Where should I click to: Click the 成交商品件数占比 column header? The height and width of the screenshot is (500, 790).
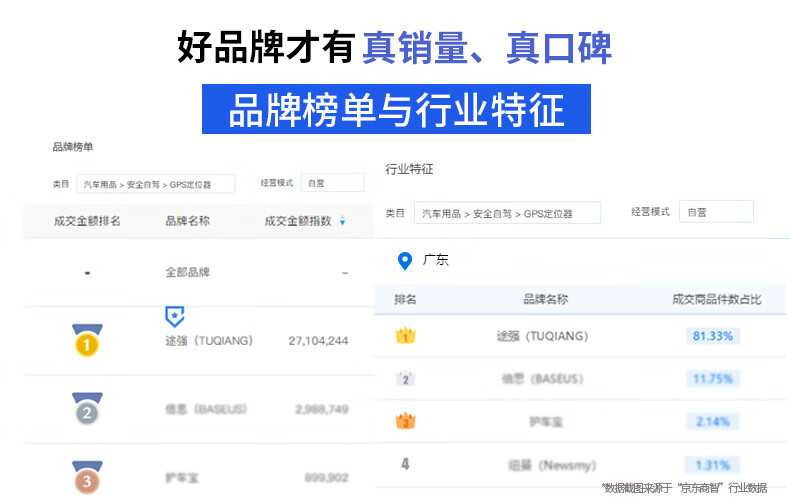coord(716,299)
